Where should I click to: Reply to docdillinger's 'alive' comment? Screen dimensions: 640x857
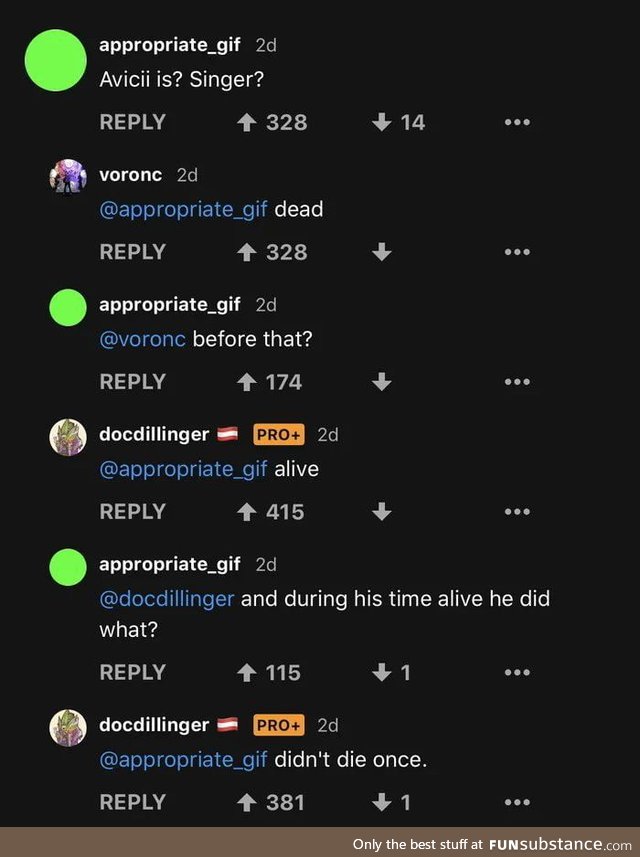[x=132, y=512]
